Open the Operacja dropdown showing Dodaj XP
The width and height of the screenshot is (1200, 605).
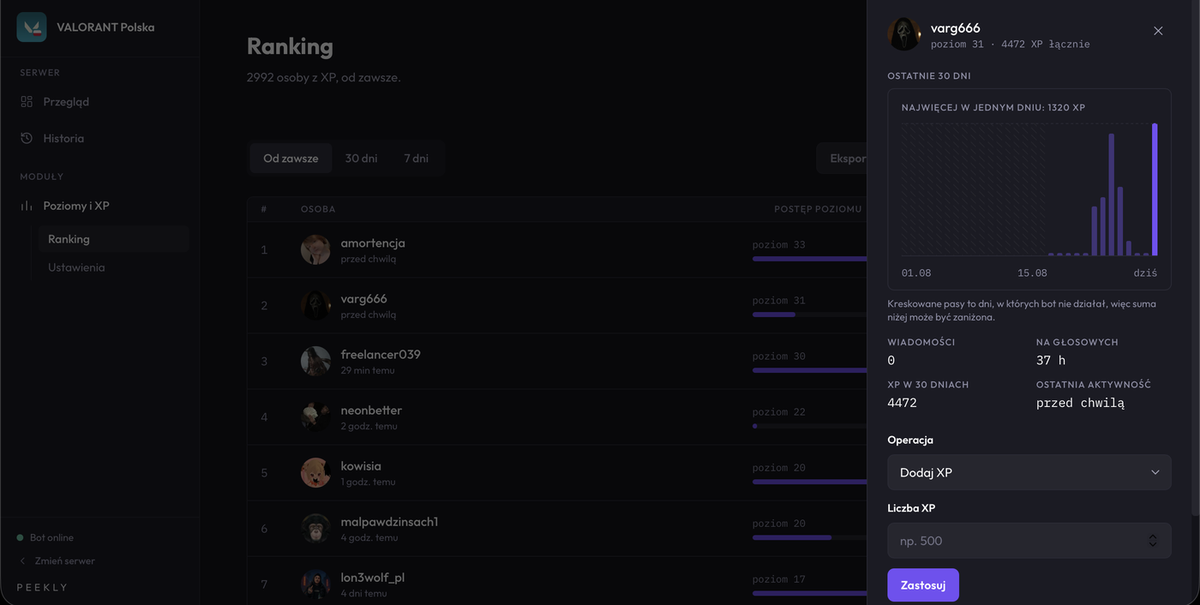point(1029,472)
